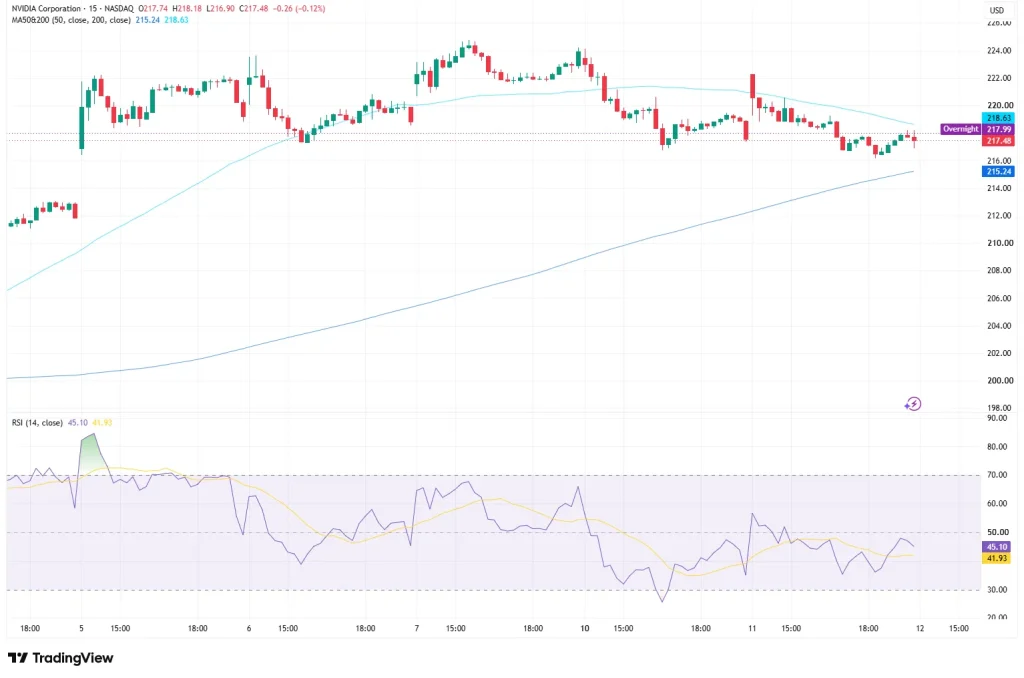Click the high value H218.18
1024x678 pixels.
(187, 8)
